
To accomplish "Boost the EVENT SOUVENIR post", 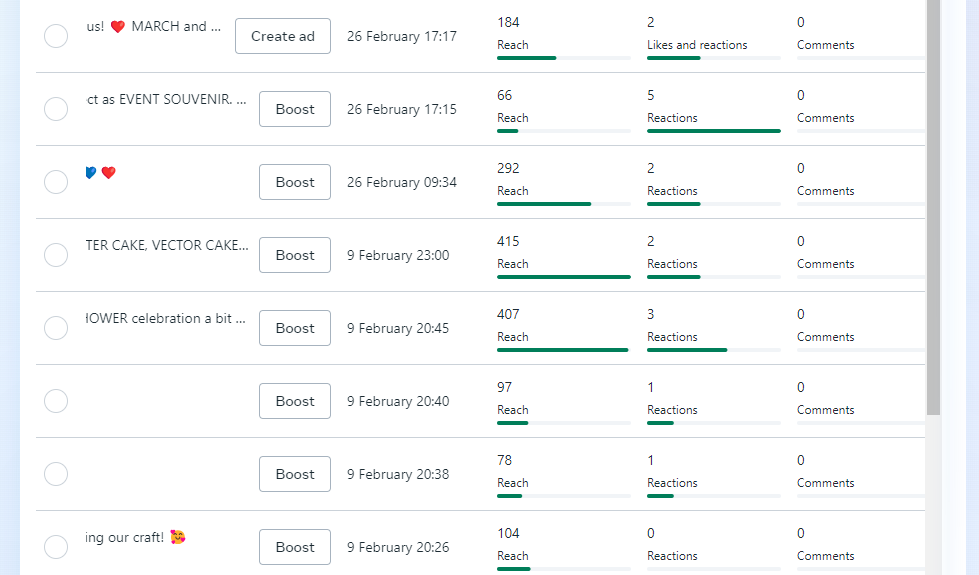I will (x=295, y=109).
